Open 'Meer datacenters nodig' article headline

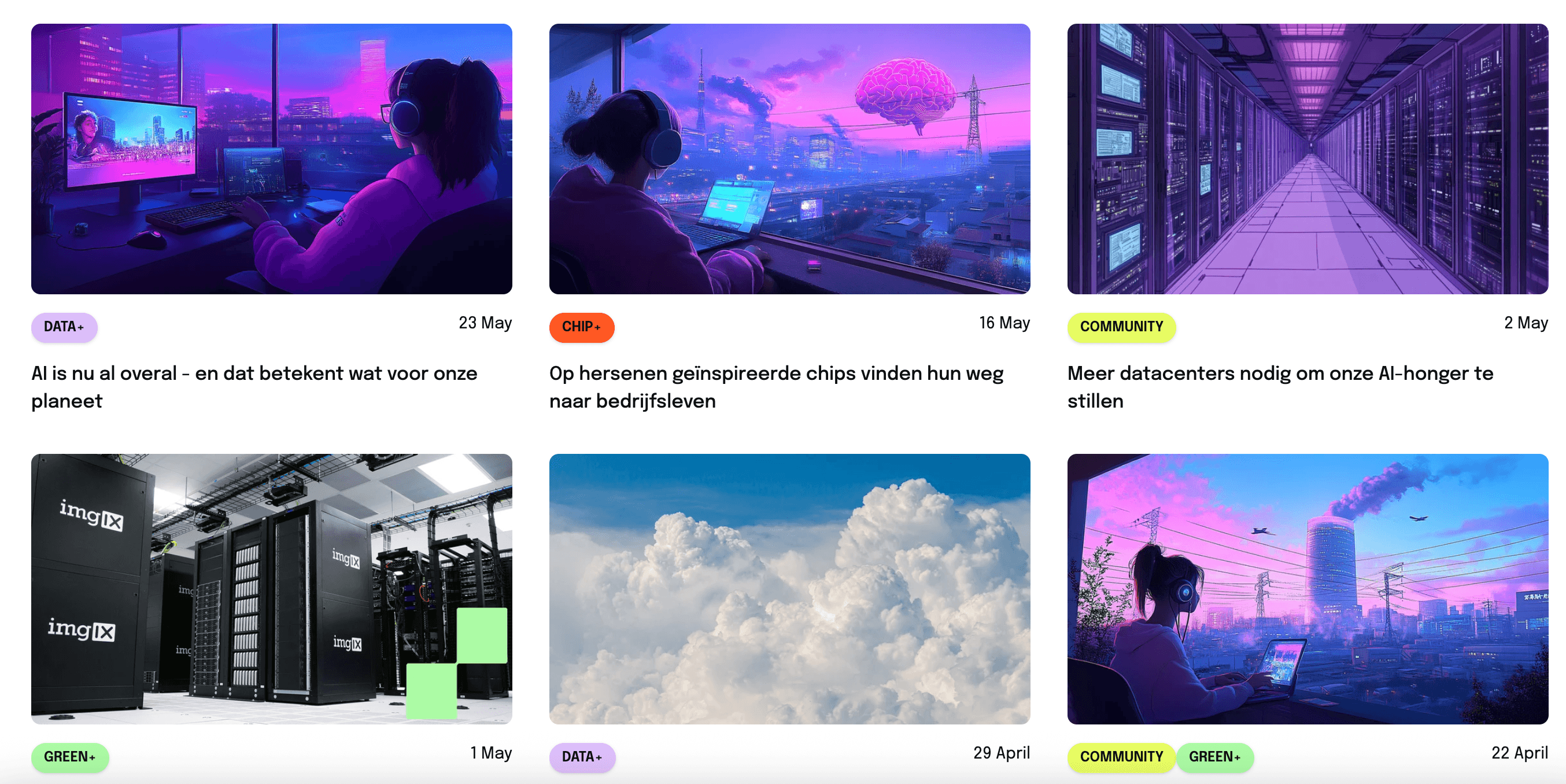coord(1280,387)
